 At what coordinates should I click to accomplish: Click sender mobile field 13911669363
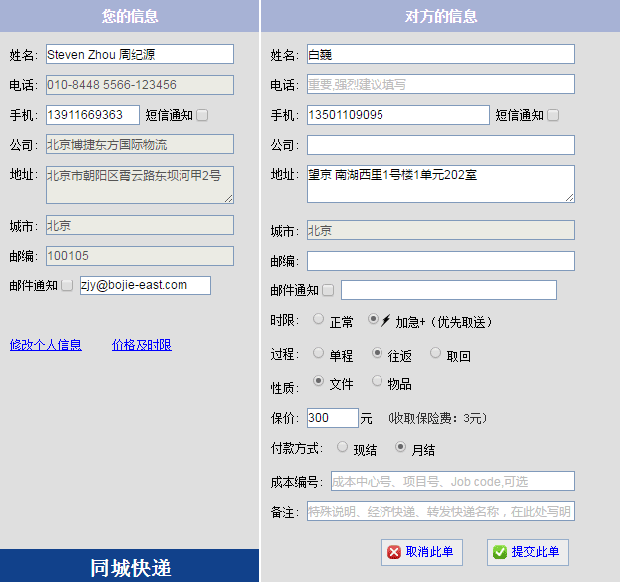[x=93, y=115]
